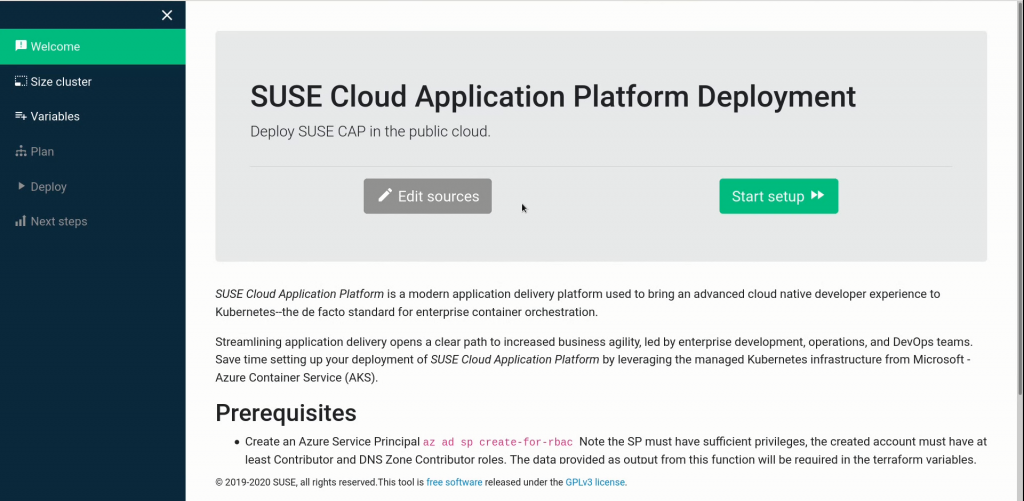
Task: Click the Variables list-add icon
Action: (20, 116)
